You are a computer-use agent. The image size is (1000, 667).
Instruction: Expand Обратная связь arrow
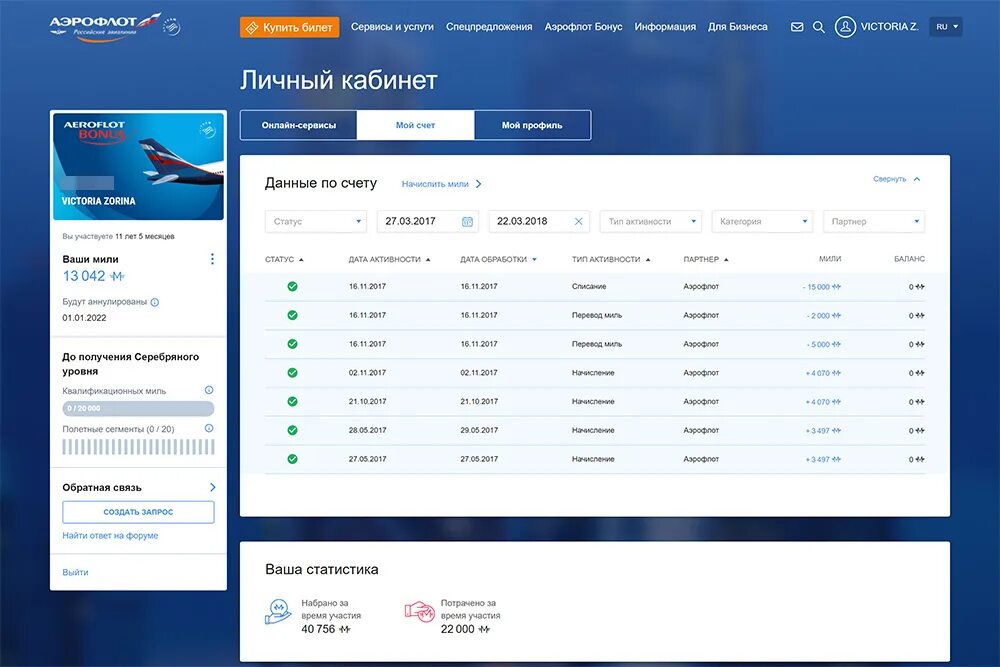(x=212, y=487)
